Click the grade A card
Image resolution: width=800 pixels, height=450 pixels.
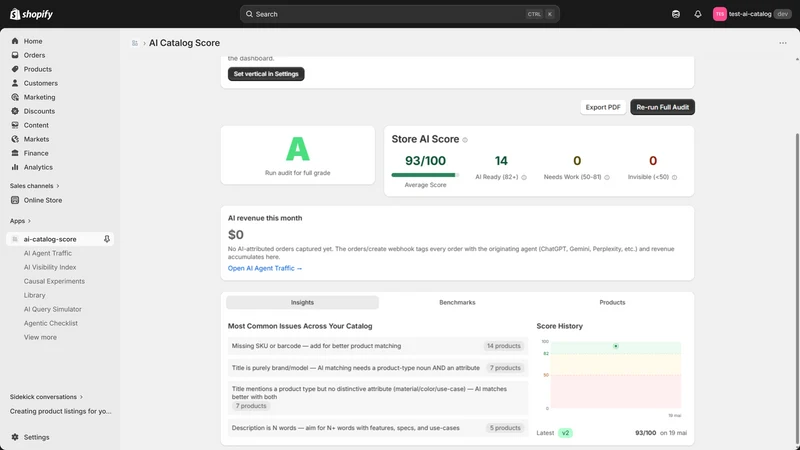[x=297, y=155]
